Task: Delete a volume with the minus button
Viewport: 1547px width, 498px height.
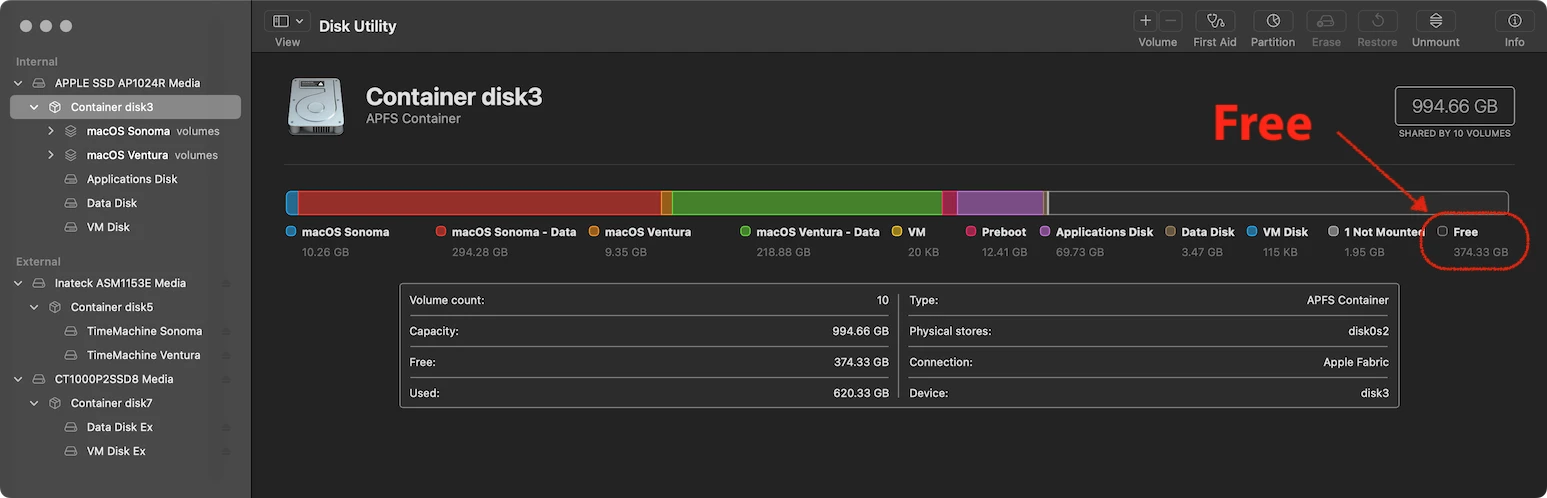Action: (1171, 21)
